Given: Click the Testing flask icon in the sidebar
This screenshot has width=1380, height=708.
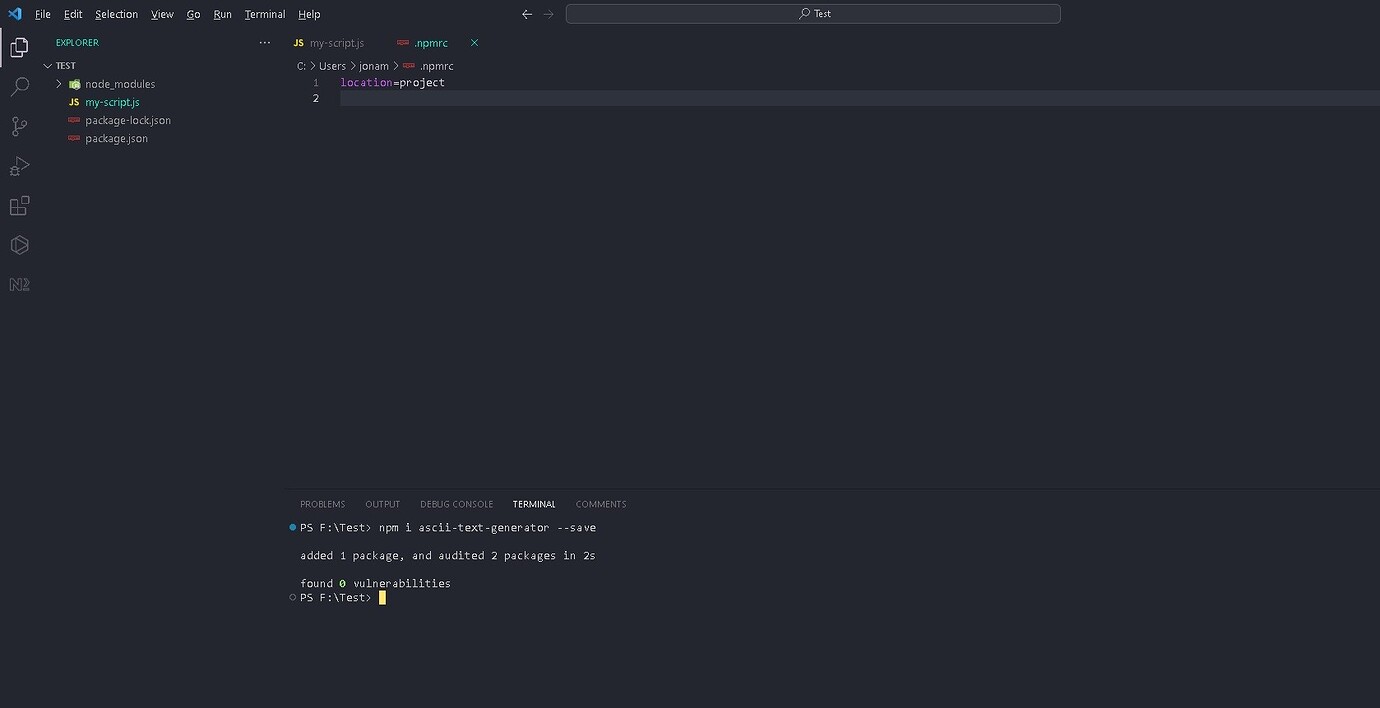Looking at the screenshot, I should (x=19, y=245).
